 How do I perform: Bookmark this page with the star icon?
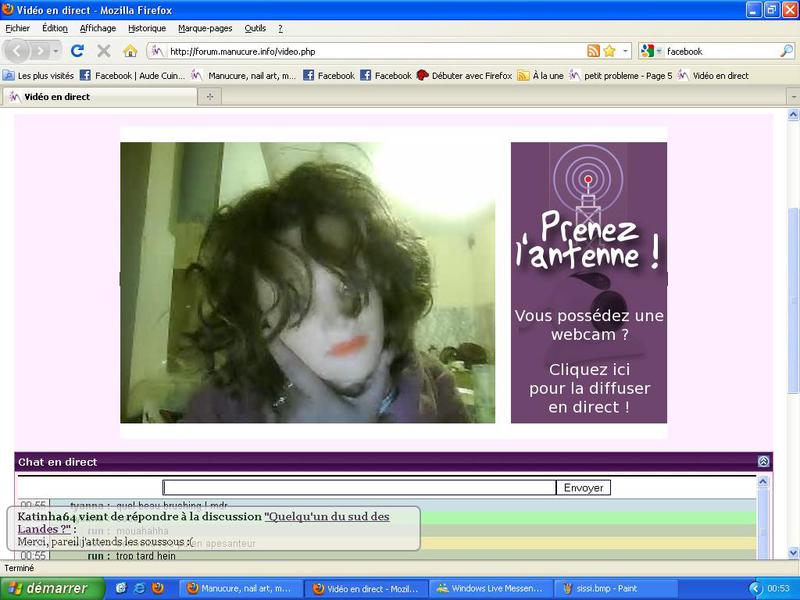pos(609,51)
